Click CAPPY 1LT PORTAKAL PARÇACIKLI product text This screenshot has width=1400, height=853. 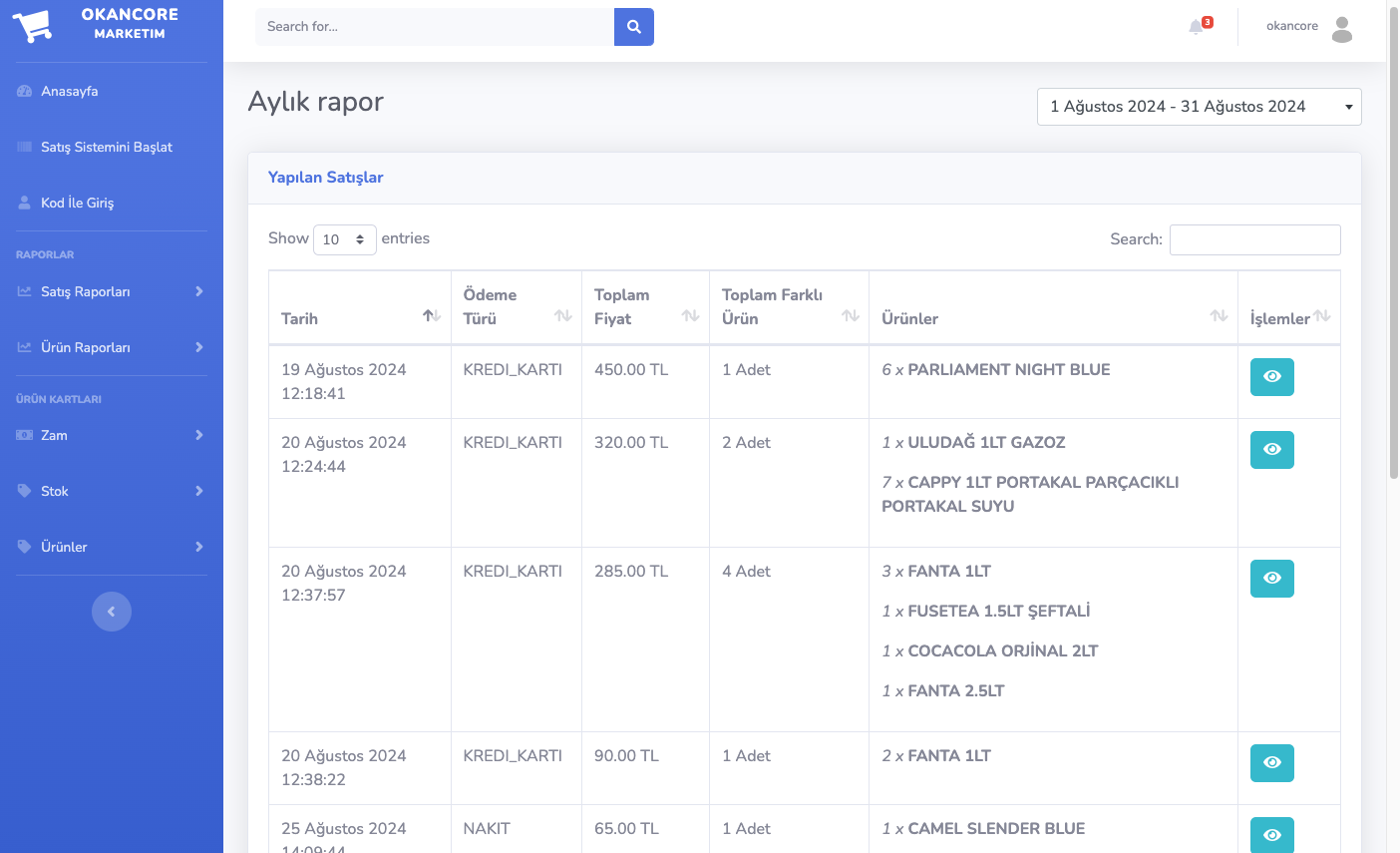1030,495
